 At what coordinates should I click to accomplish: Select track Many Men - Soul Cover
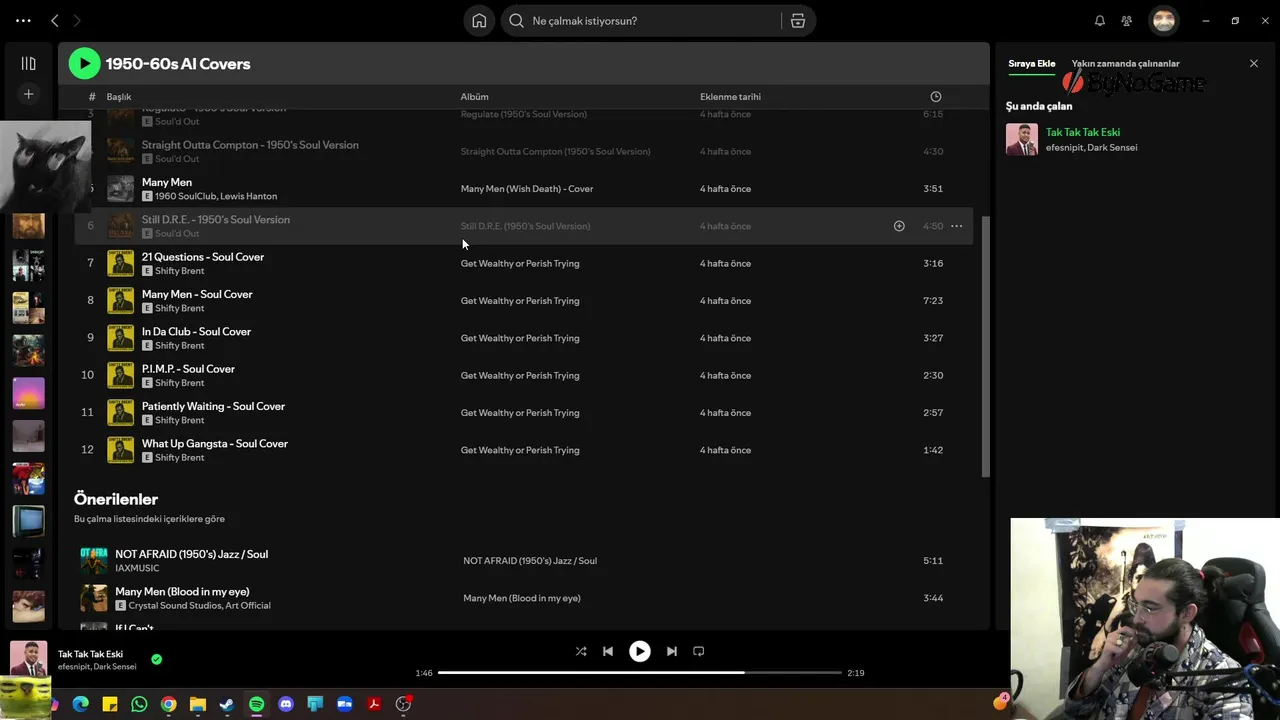tap(197, 294)
